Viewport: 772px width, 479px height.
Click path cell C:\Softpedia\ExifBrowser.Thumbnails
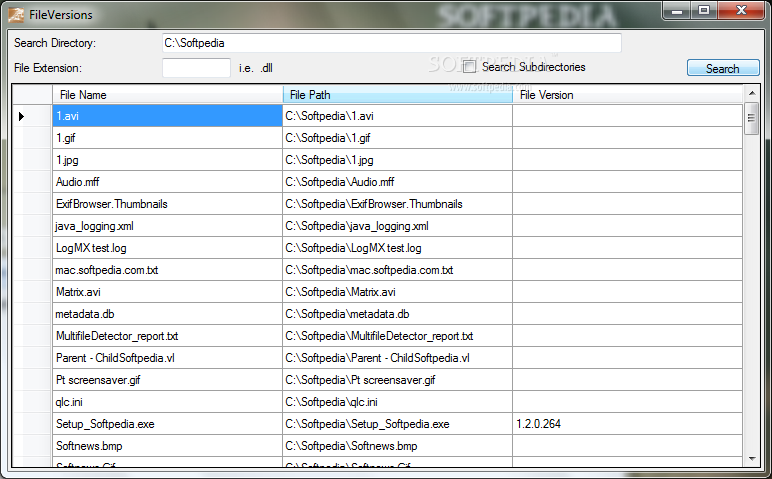tap(397, 204)
